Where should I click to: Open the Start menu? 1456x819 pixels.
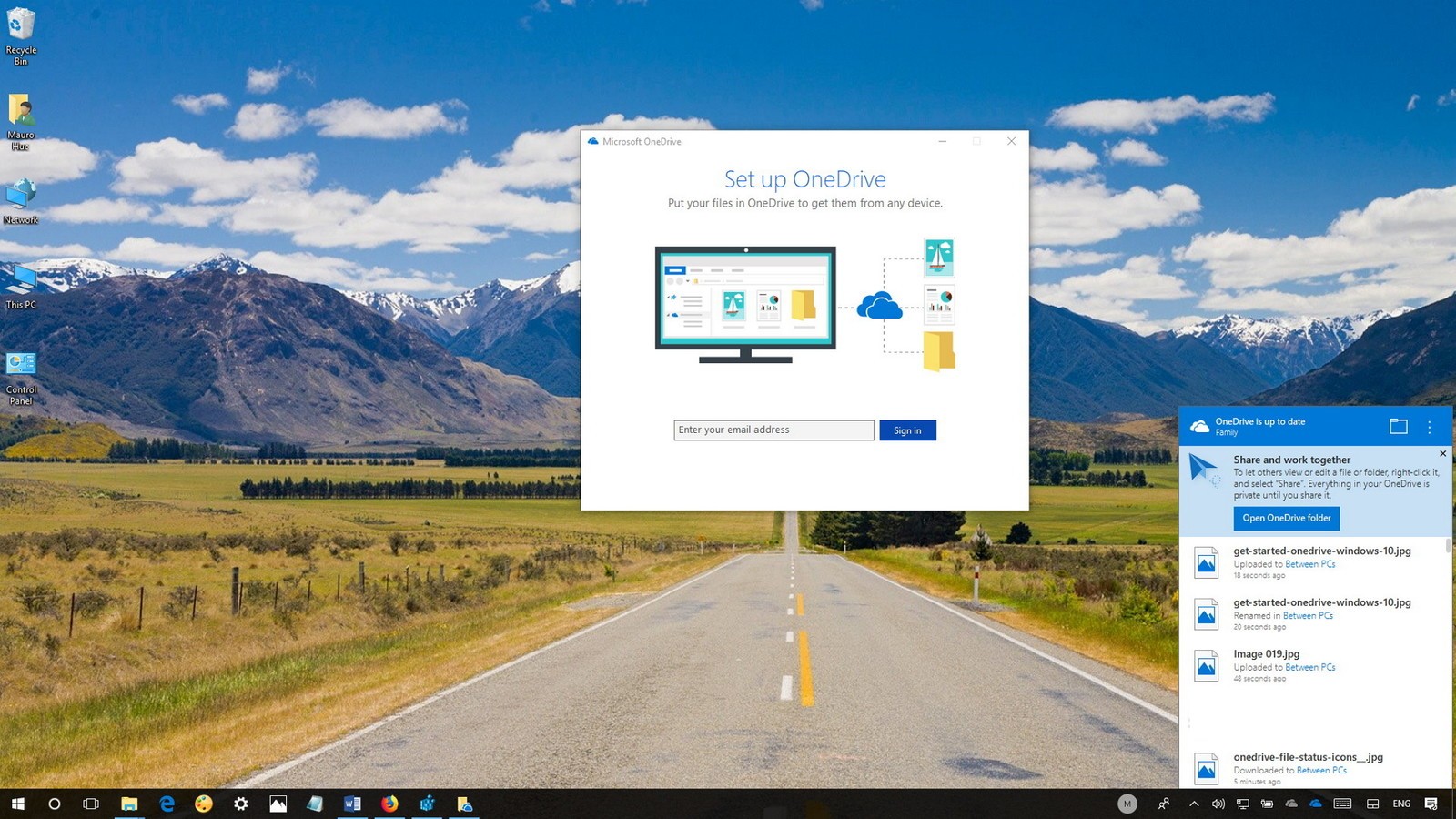click(x=17, y=804)
